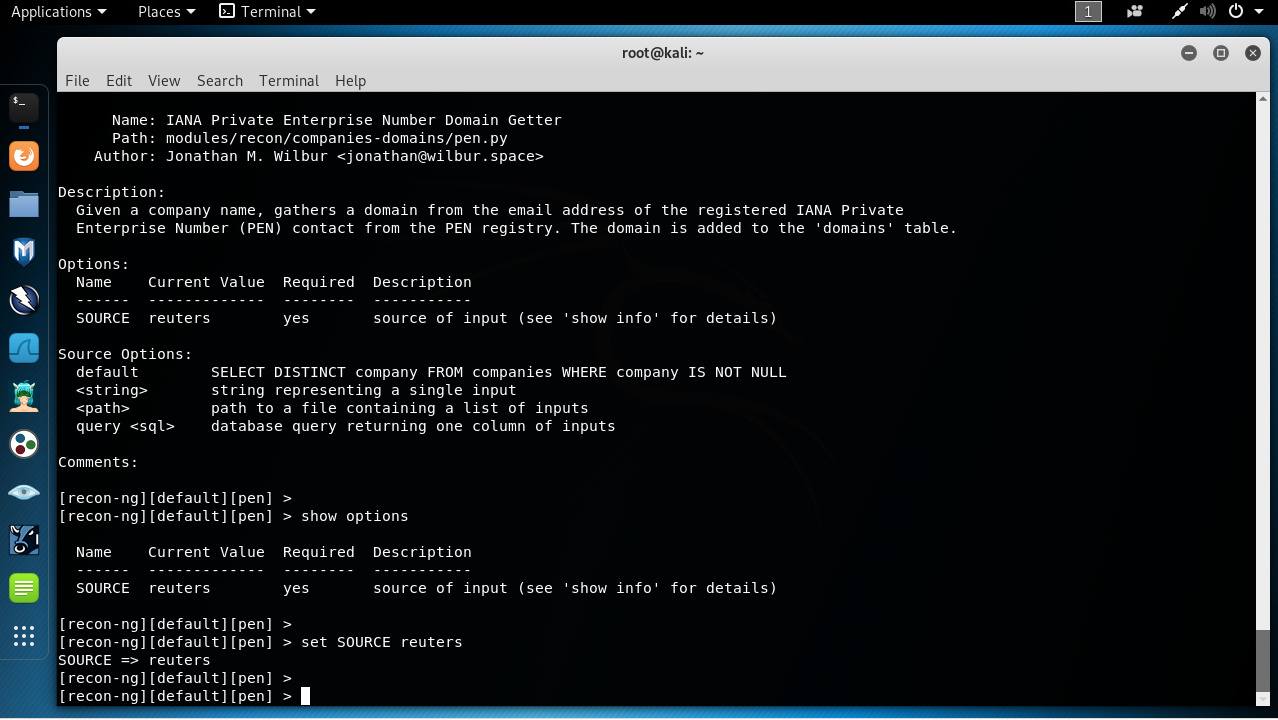1278x720 pixels.
Task: Expand the Places dropdown menu
Action: coord(166,12)
